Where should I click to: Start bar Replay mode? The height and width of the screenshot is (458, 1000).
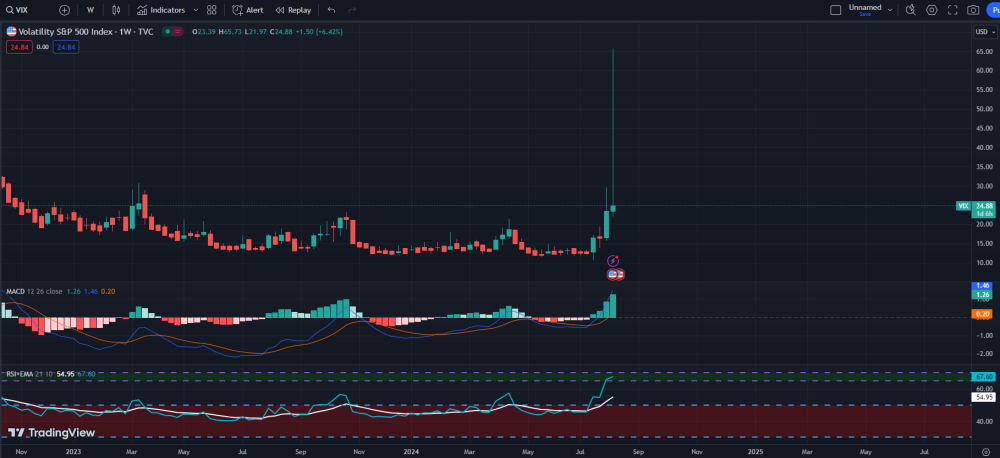pos(293,10)
